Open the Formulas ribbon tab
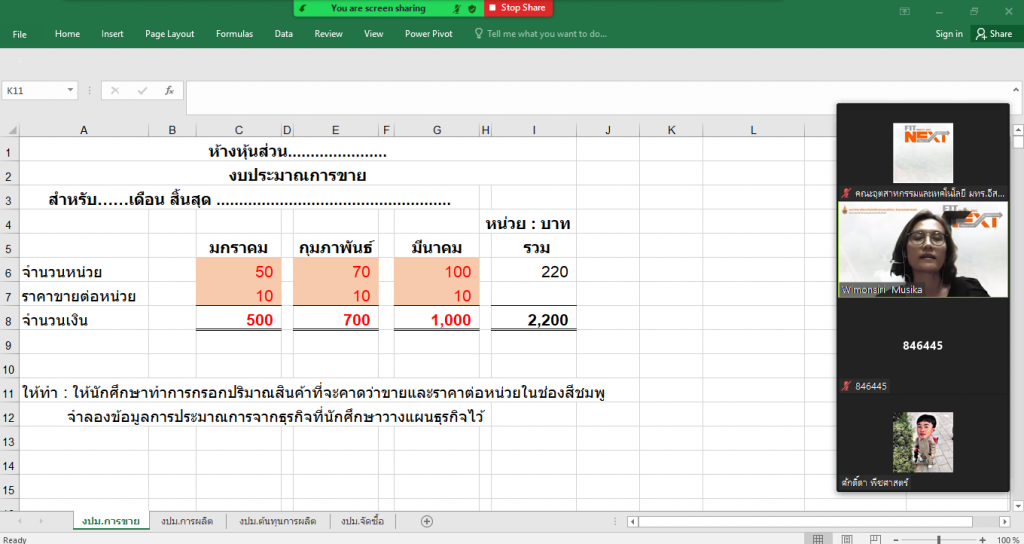Screen dimensions: 1024x544 click(x=234, y=34)
